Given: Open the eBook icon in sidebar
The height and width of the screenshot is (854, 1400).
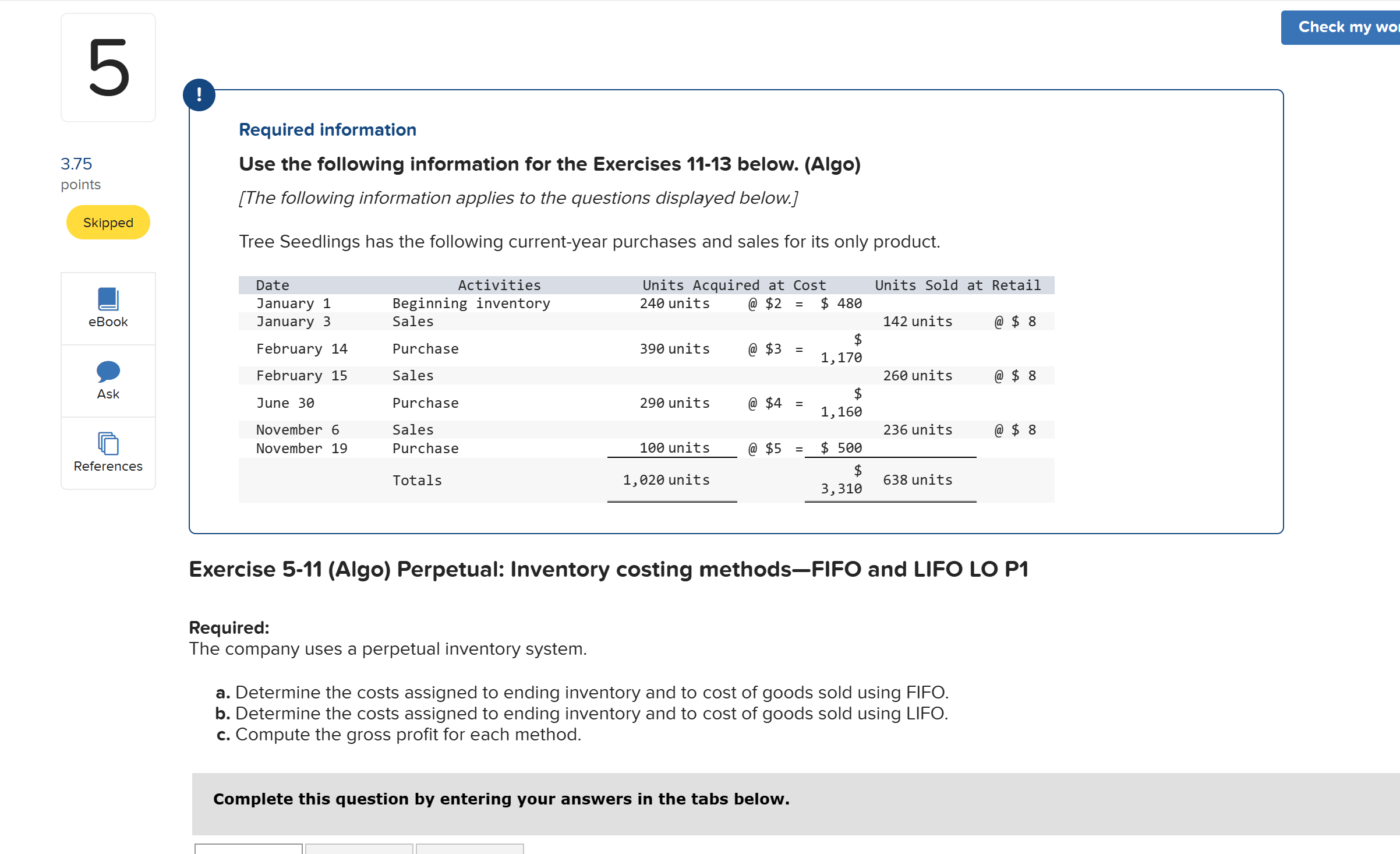Looking at the screenshot, I should click(x=108, y=299).
